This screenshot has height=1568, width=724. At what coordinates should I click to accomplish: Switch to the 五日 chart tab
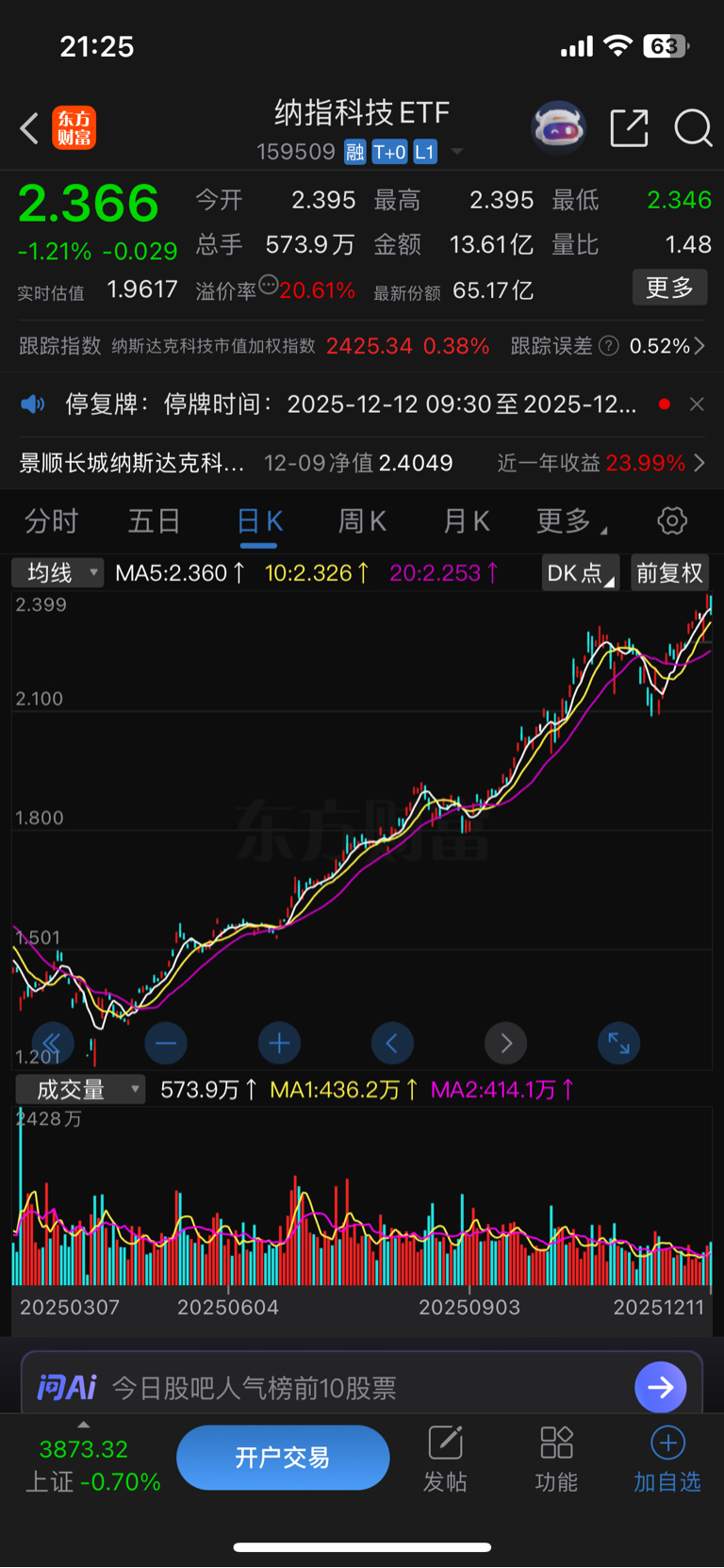pos(155,520)
